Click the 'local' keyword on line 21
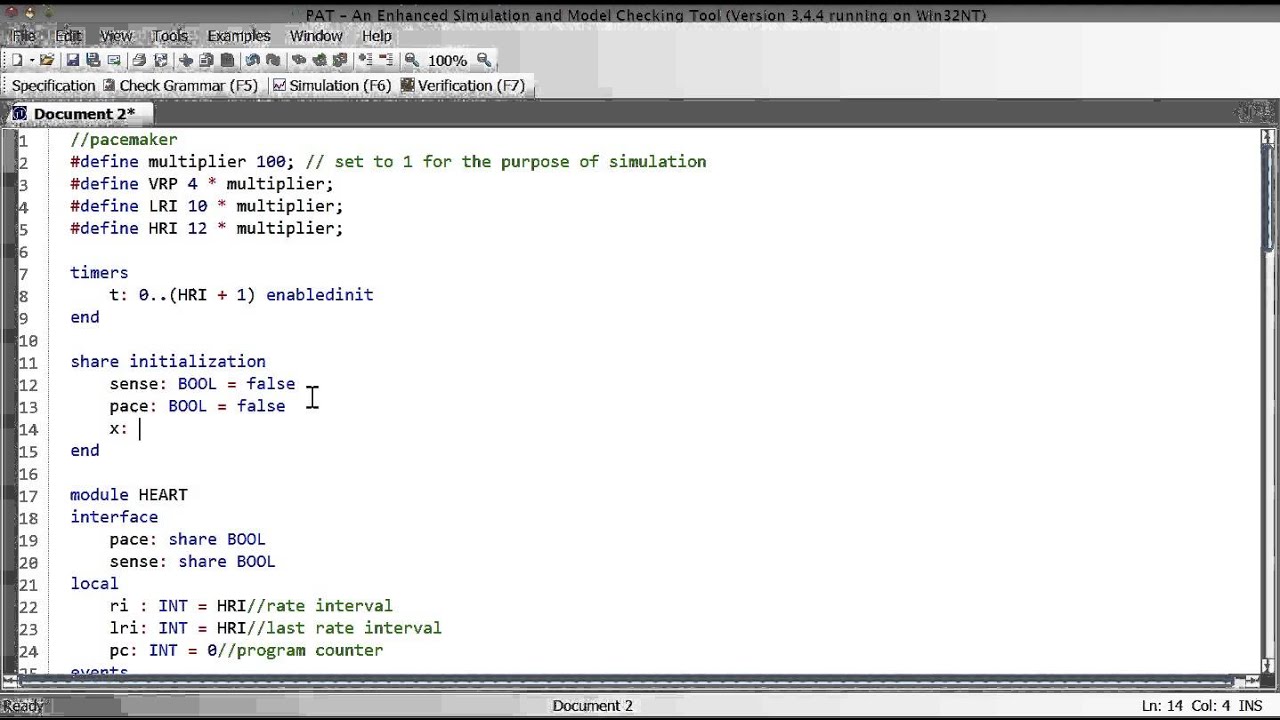This screenshot has height=720, width=1280. (94, 584)
